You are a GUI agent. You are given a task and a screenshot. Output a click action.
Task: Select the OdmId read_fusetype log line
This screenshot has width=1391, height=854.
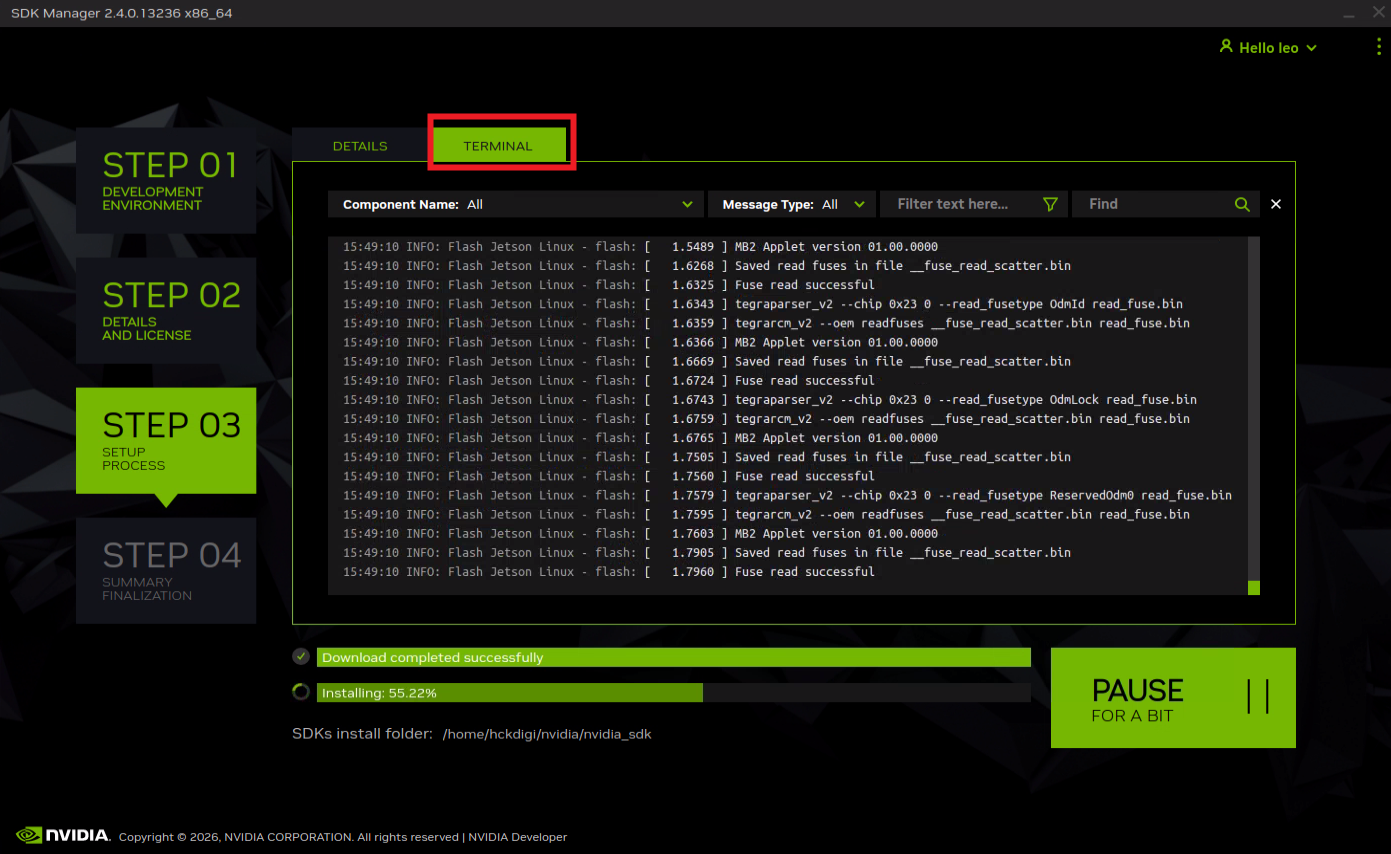tap(763, 304)
